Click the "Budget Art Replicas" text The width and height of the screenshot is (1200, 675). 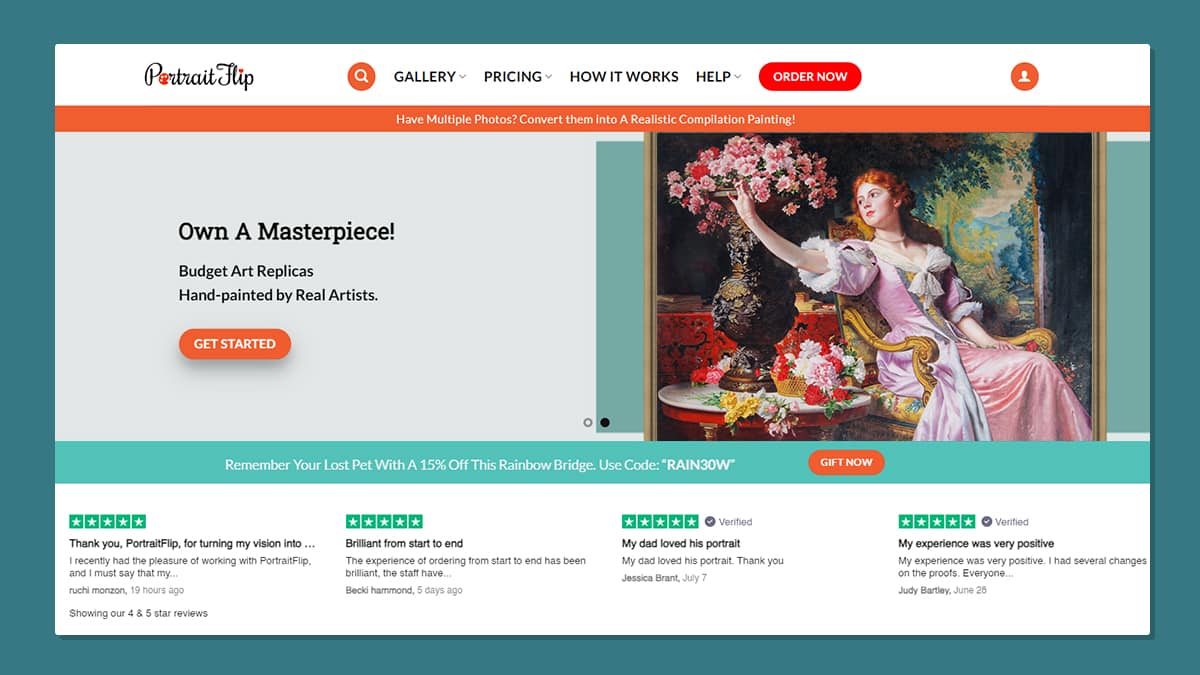coord(246,271)
